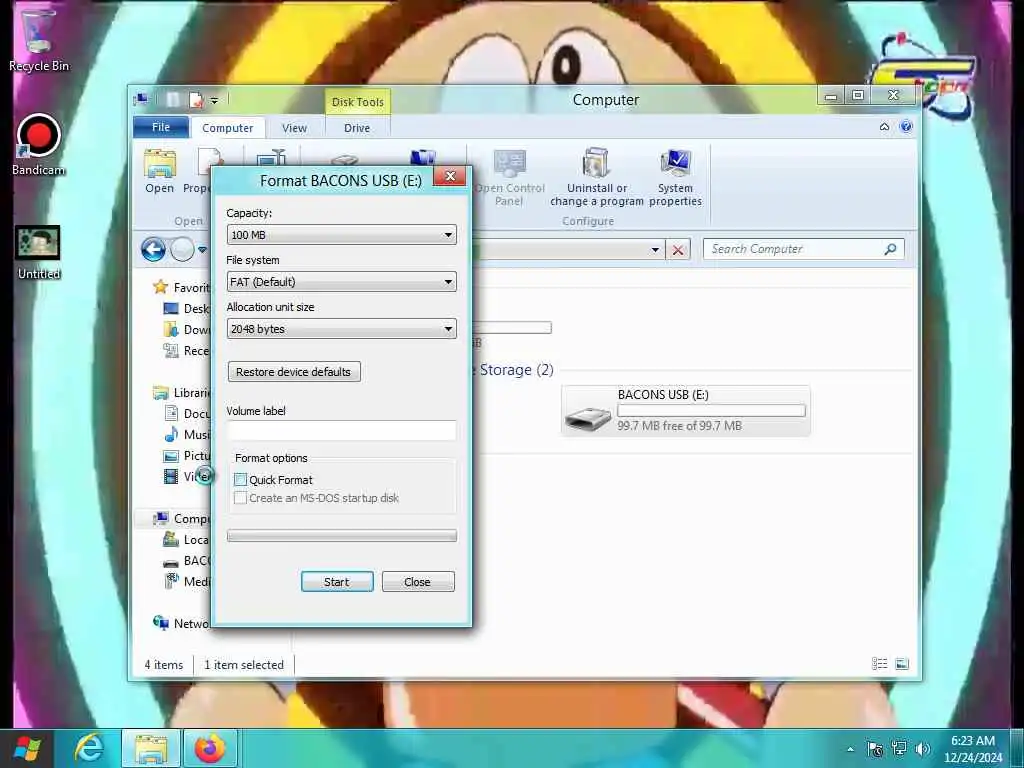Select the BACONS USB (E:) drive
The height and width of the screenshot is (768, 1024).
pyautogui.click(x=686, y=410)
